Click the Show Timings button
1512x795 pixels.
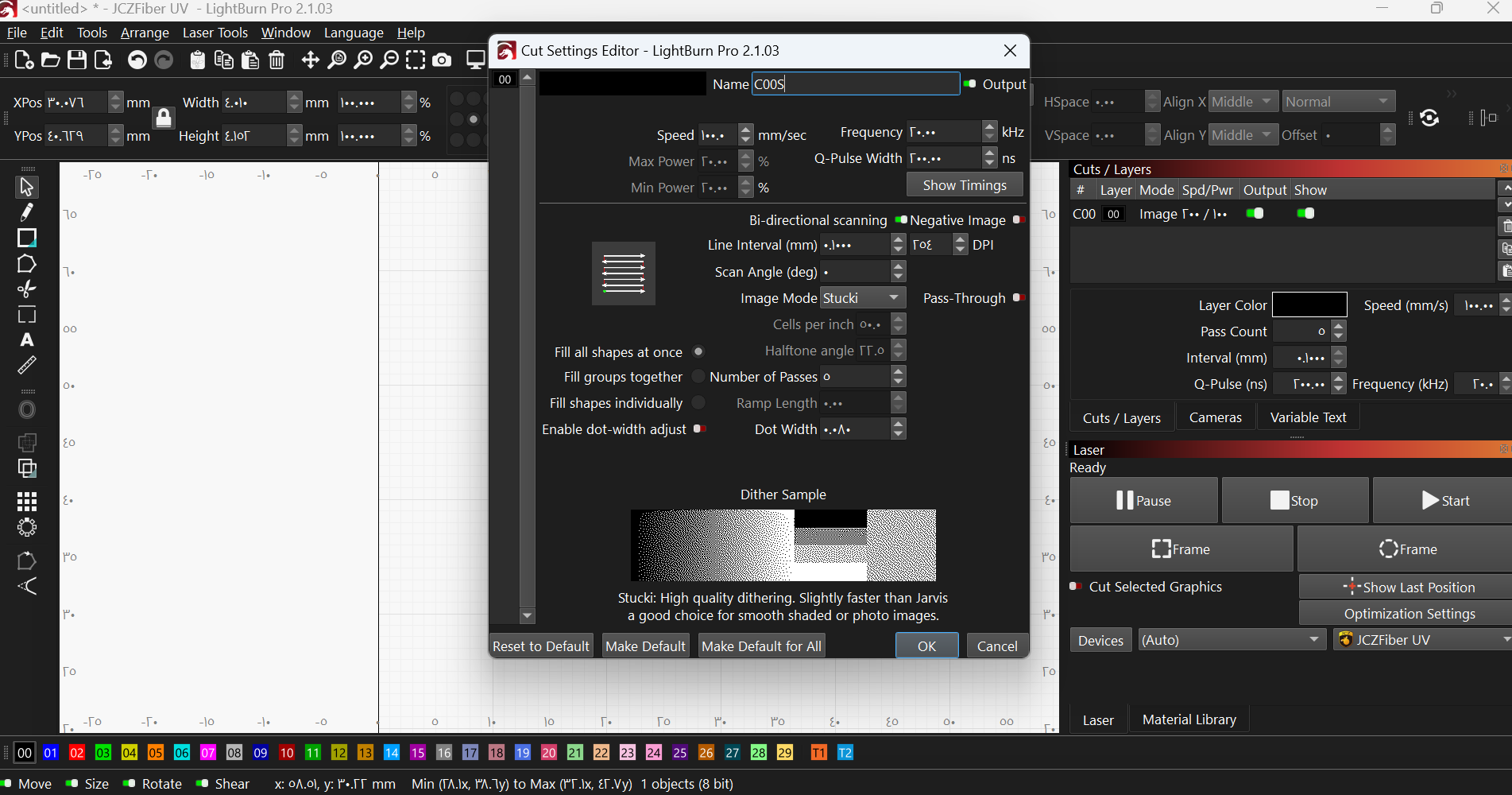[x=965, y=185]
